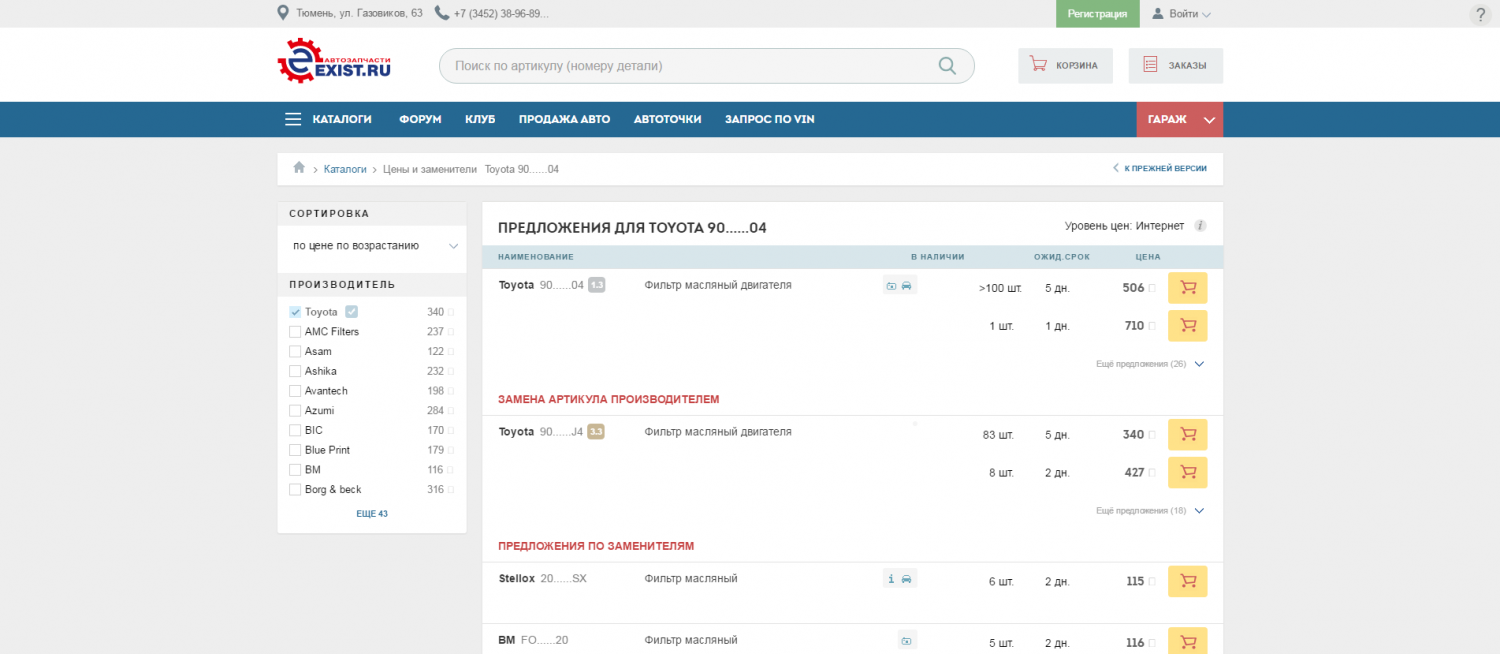Add the 340 price offer to cart
Viewport: 1500px width, 654px height.
coord(1188,435)
